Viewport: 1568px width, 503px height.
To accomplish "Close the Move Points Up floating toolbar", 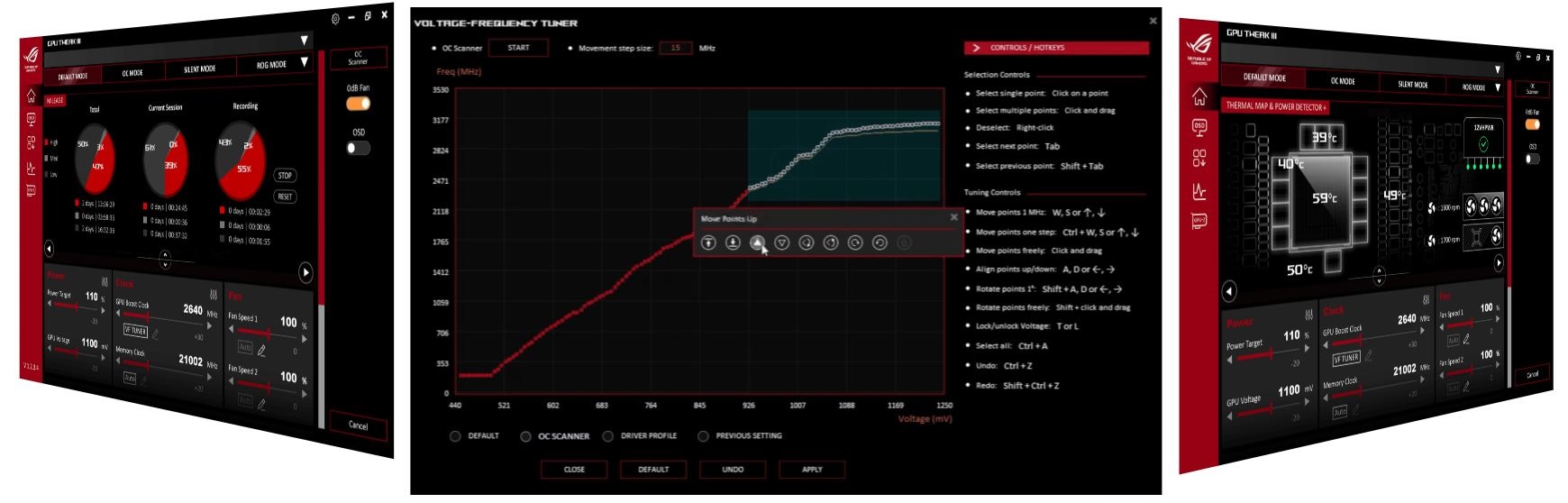I will pyautogui.click(x=953, y=217).
